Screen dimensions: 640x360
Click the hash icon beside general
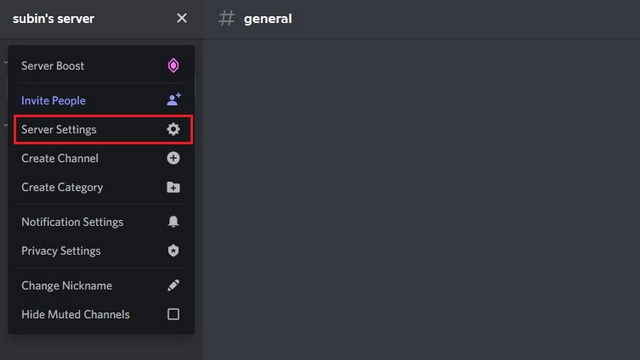[227, 18]
